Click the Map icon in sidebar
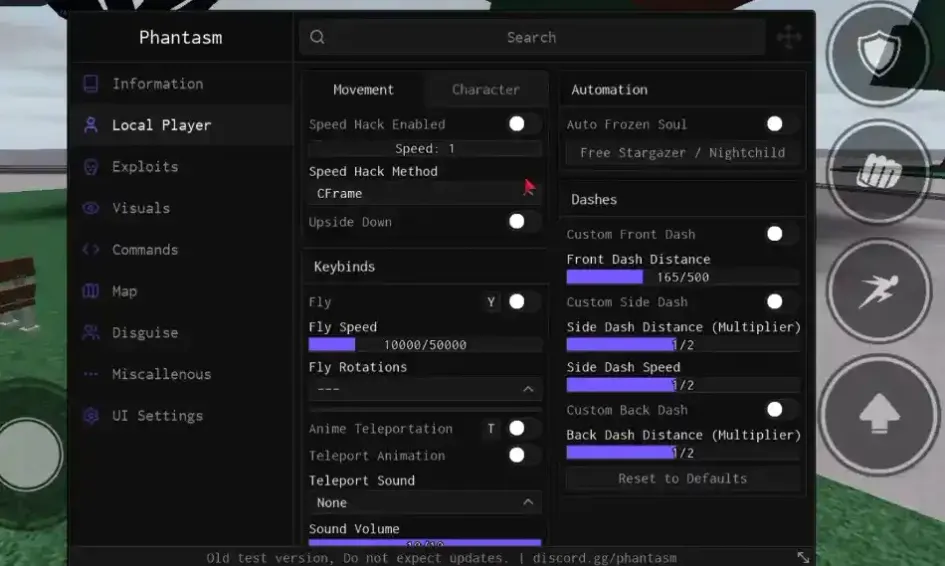The image size is (945, 566). click(x=91, y=291)
